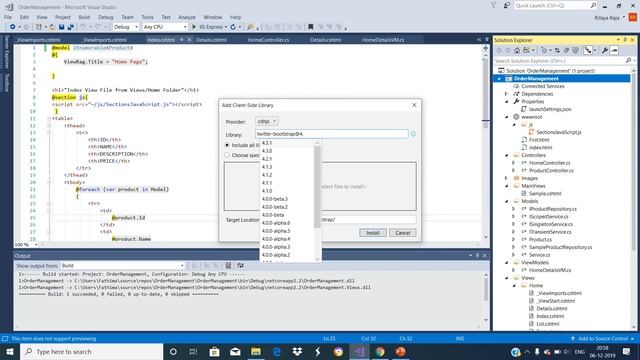Open 'Show output from' Build dropdown
The height and width of the screenshot is (360, 640).
pyautogui.click(x=122, y=265)
